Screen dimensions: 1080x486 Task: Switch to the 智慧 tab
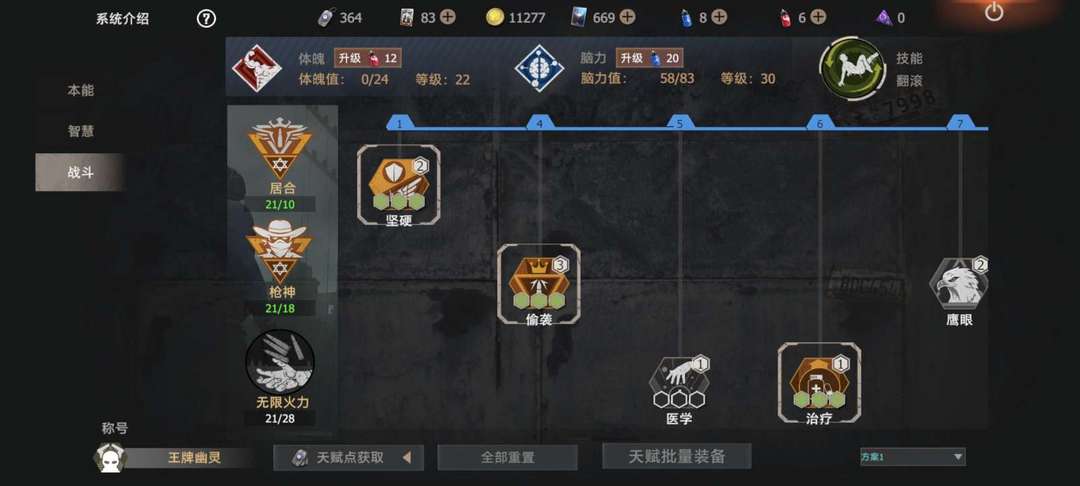(80, 131)
